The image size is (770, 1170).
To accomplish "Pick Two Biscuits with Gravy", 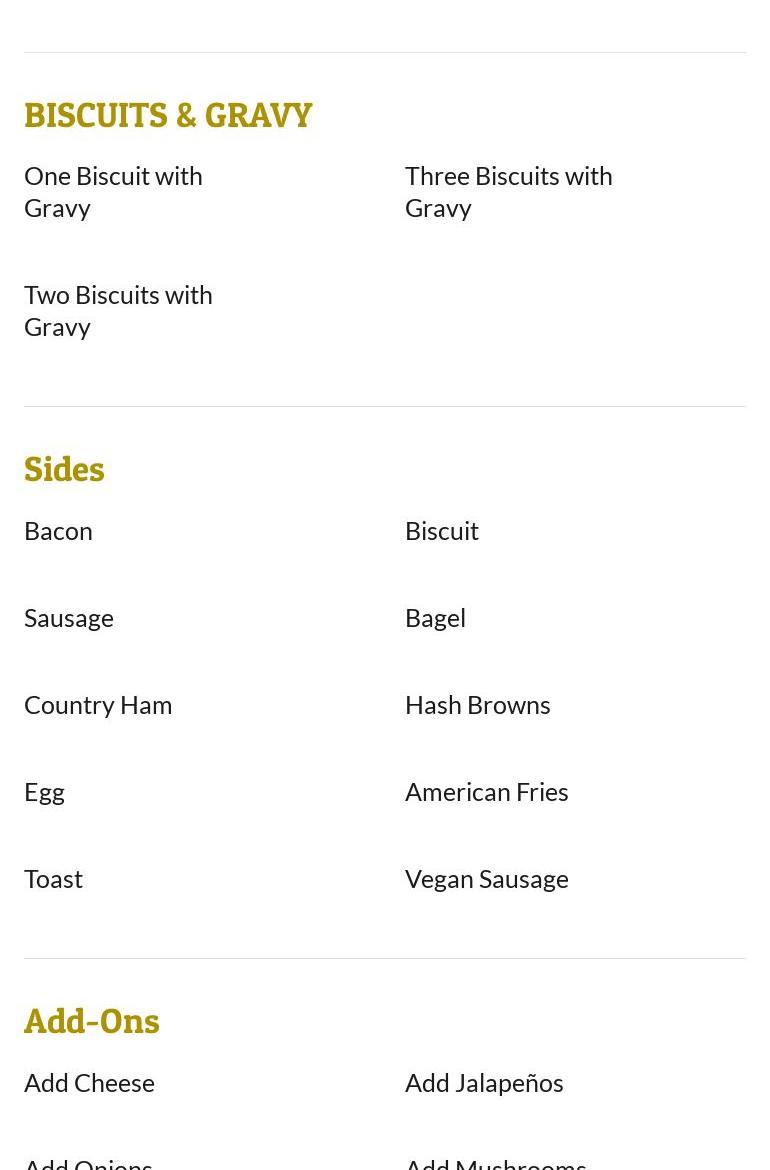I will 118,310.
